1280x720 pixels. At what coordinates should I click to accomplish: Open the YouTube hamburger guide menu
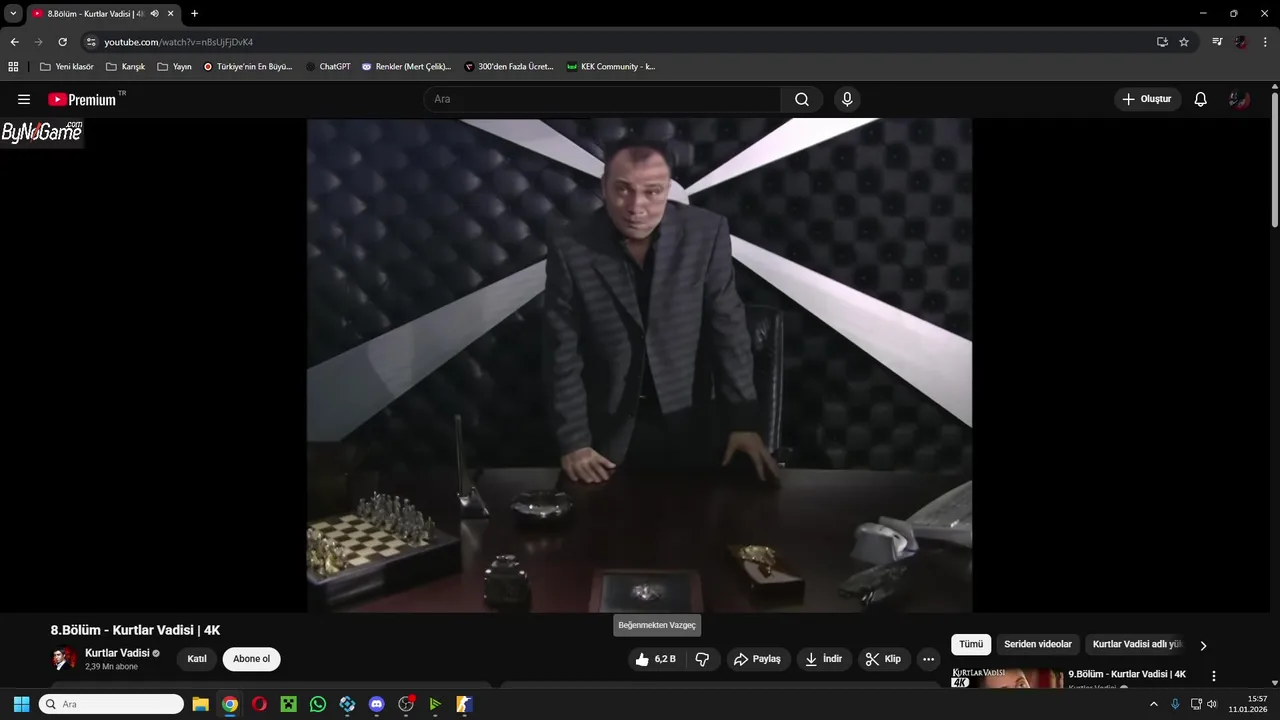pos(24,99)
